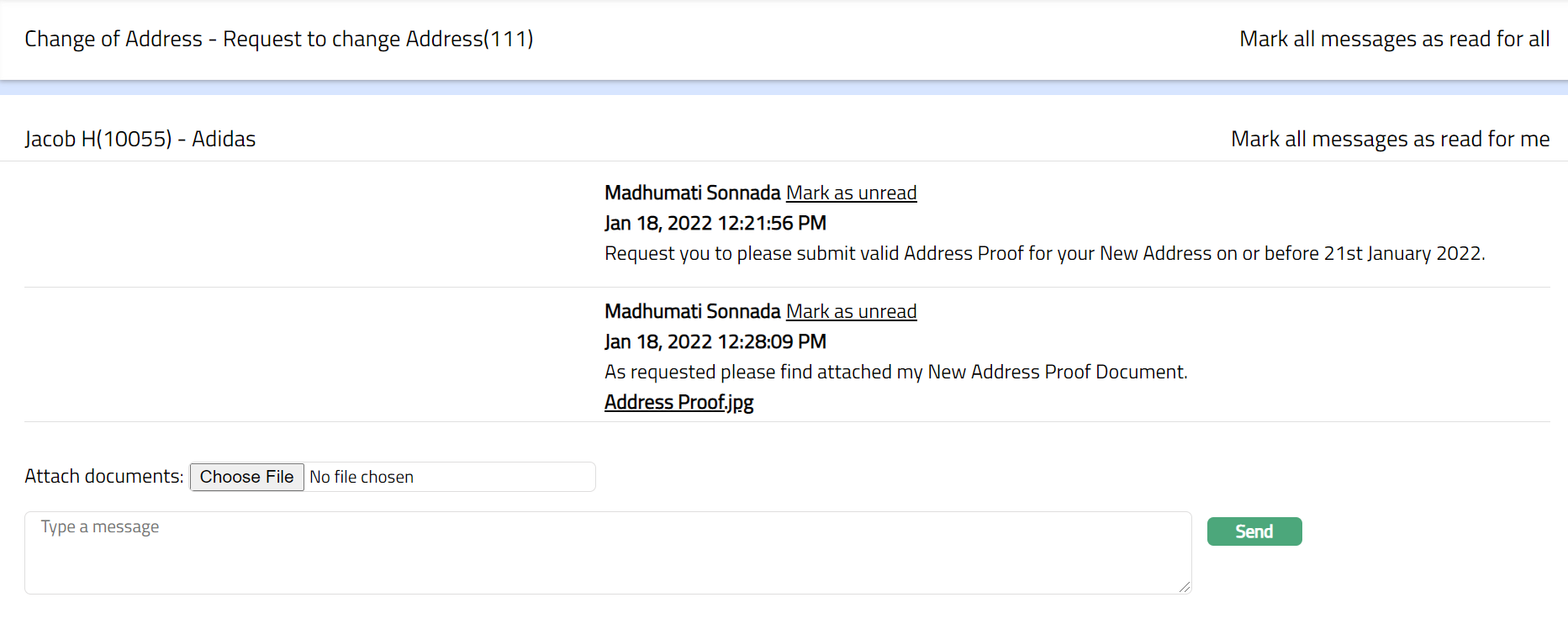This screenshot has width=1568, height=629.
Task: Click the Attach documents label
Action: pyautogui.click(x=103, y=477)
